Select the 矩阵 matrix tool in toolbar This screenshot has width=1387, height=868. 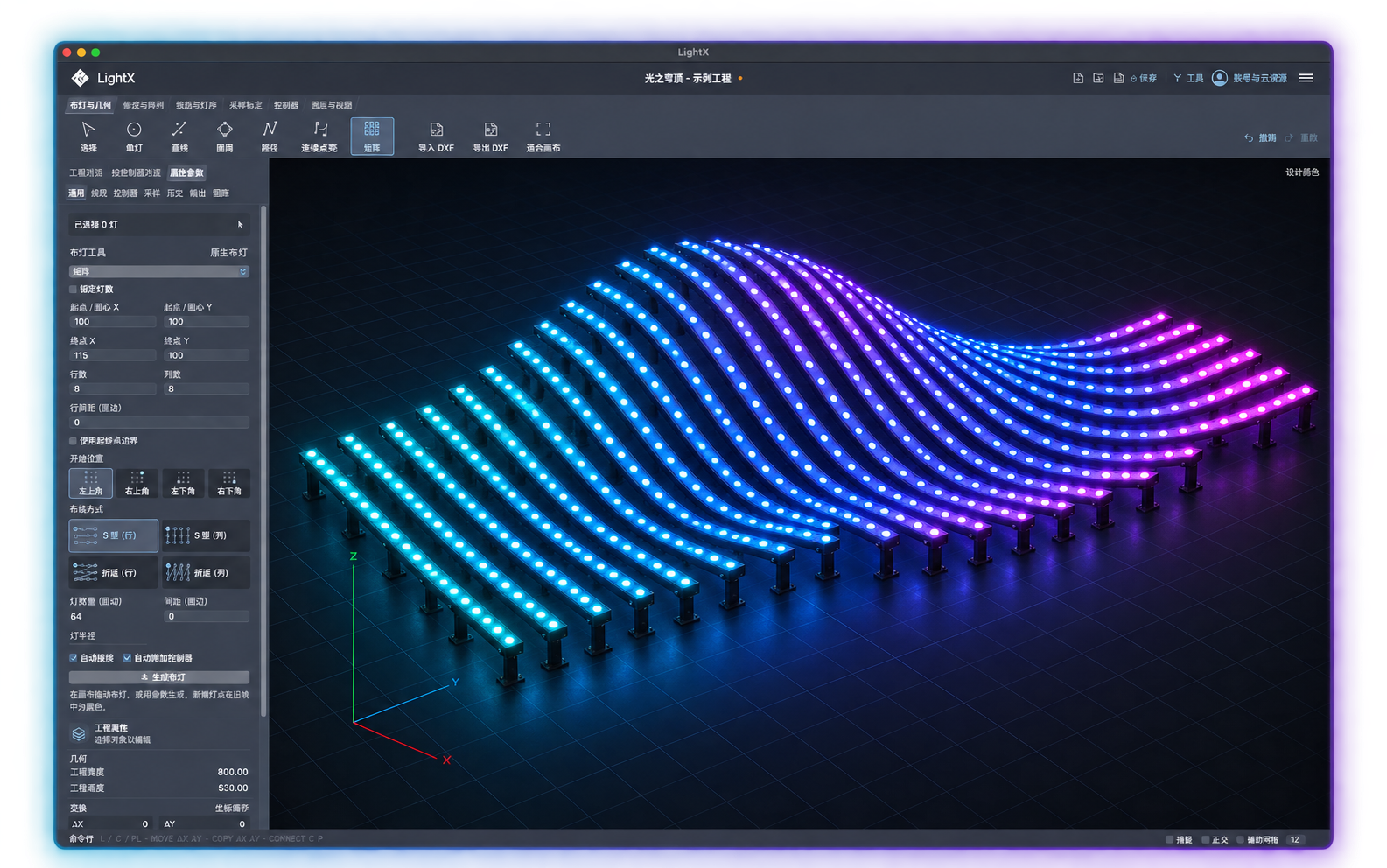point(372,136)
